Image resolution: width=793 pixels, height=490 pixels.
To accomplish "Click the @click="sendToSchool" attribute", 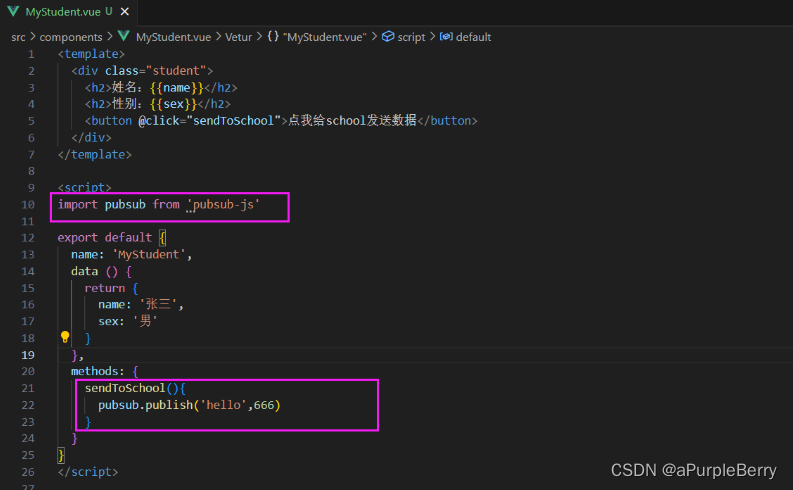I will (x=209, y=120).
